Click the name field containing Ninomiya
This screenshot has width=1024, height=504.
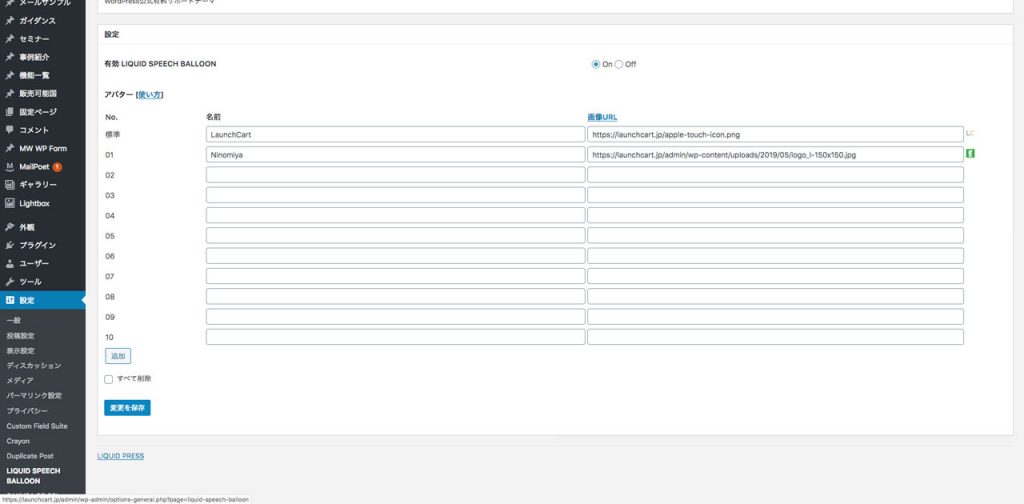point(395,155)
